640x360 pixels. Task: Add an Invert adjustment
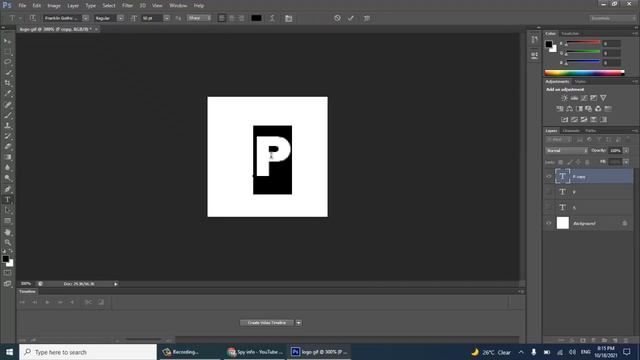pos(564,120)
